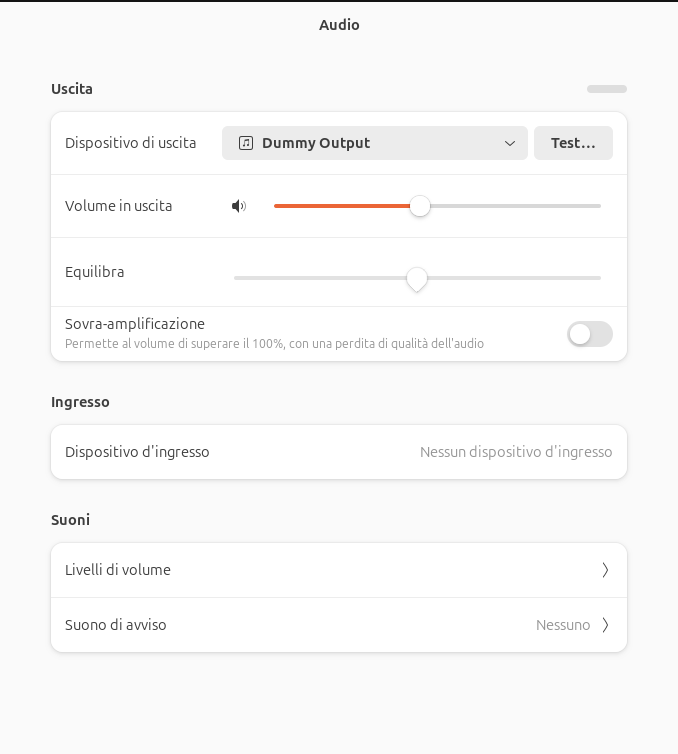Click the dropdown arrow of Dispositivo di uscita

point(510,143)
